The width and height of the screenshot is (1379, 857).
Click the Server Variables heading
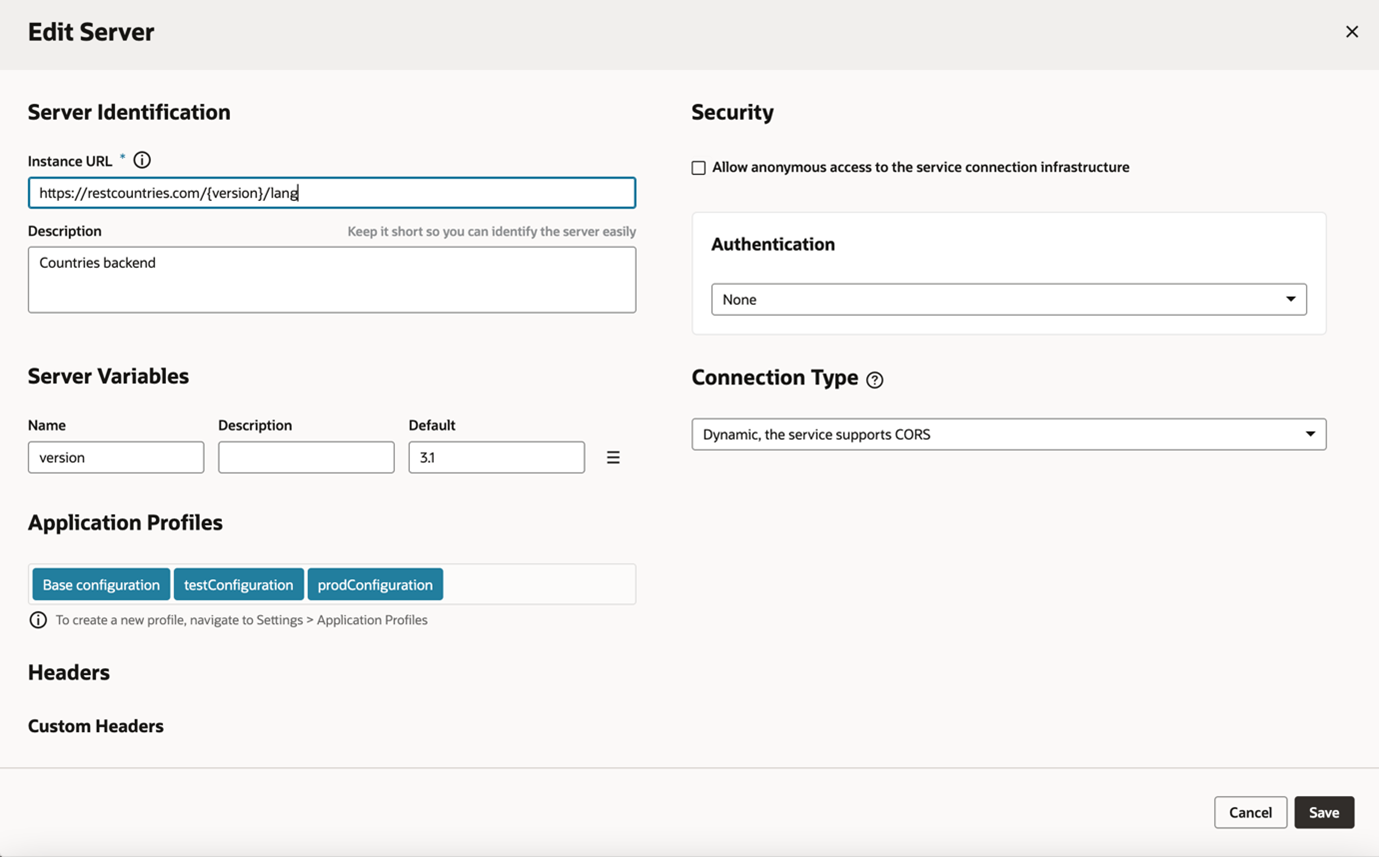click(108, 376)
